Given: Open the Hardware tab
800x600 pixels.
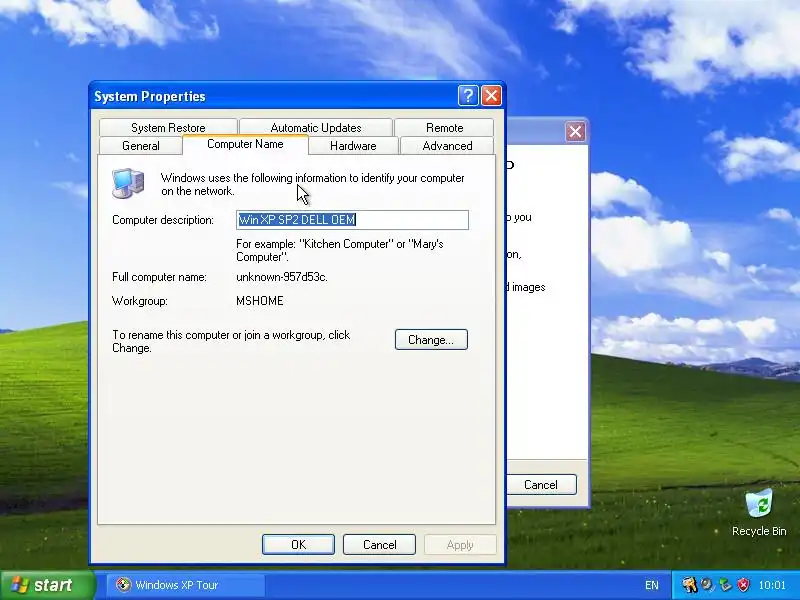Looking at the screenshot, I should [353, 146].
